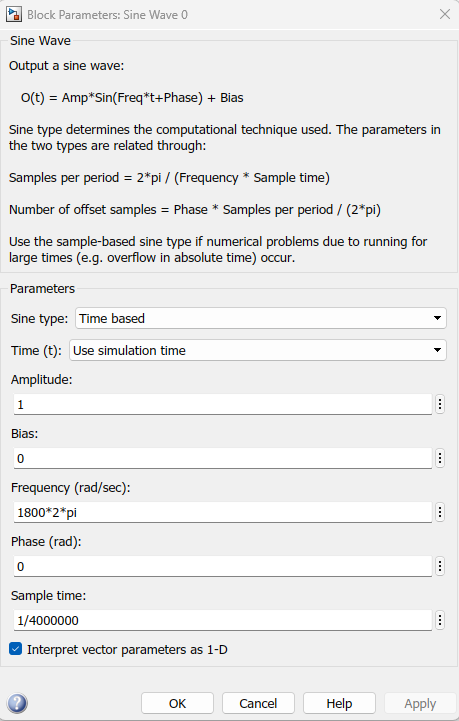The width and height of the screenshot is (459, 721).
Task: Open the Bias field's three-dot options
Action: [x=440, y=458]
